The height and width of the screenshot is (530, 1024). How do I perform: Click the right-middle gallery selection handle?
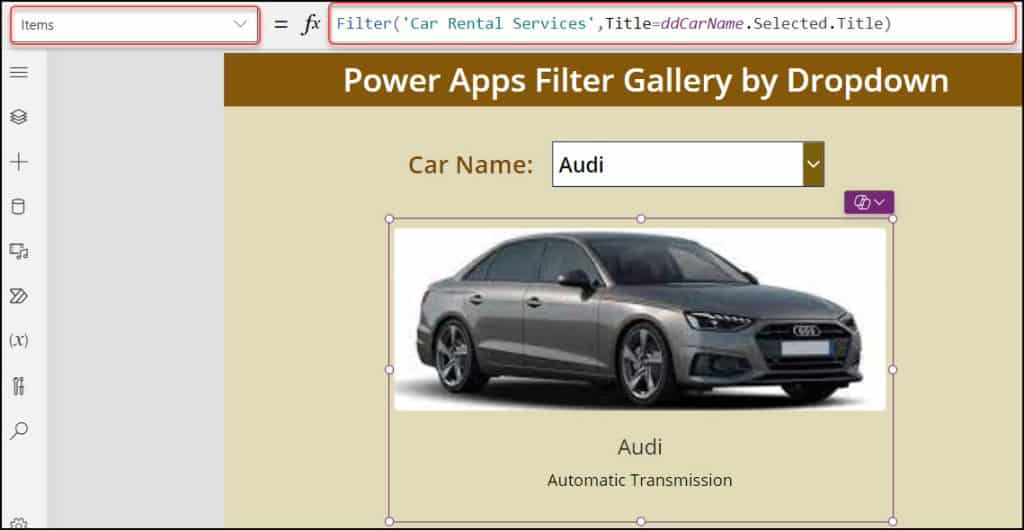pos(893,369)
